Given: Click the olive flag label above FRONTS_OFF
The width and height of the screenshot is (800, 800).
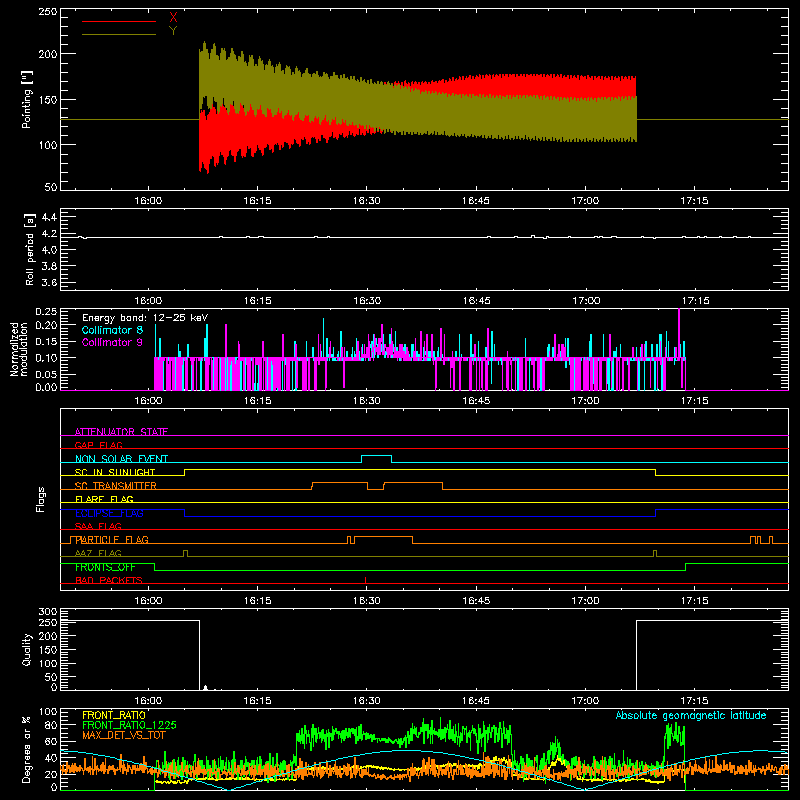Looking at the screenshot, I should (x=98, y=553).
